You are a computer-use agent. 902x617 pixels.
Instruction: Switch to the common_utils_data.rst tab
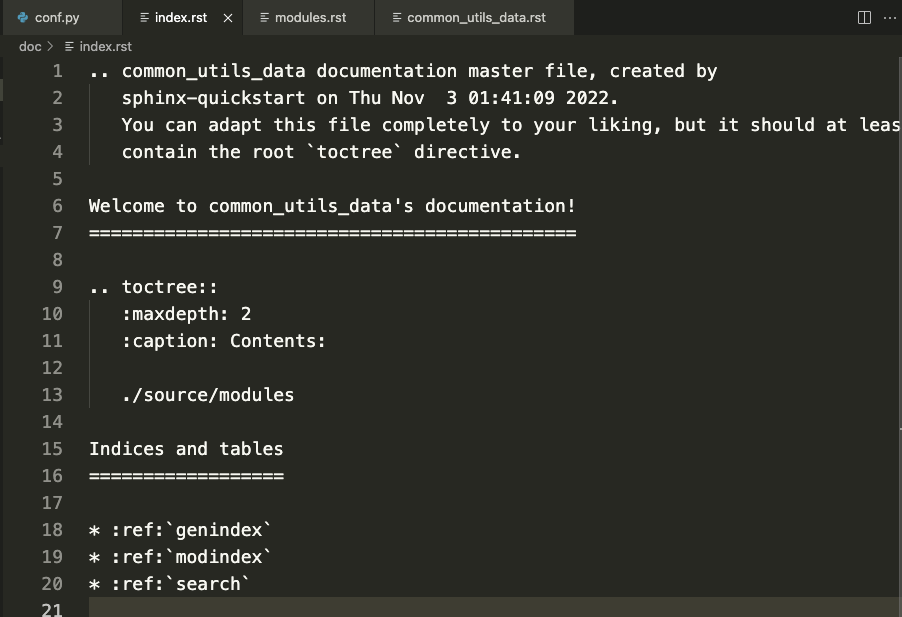point(476,18)
